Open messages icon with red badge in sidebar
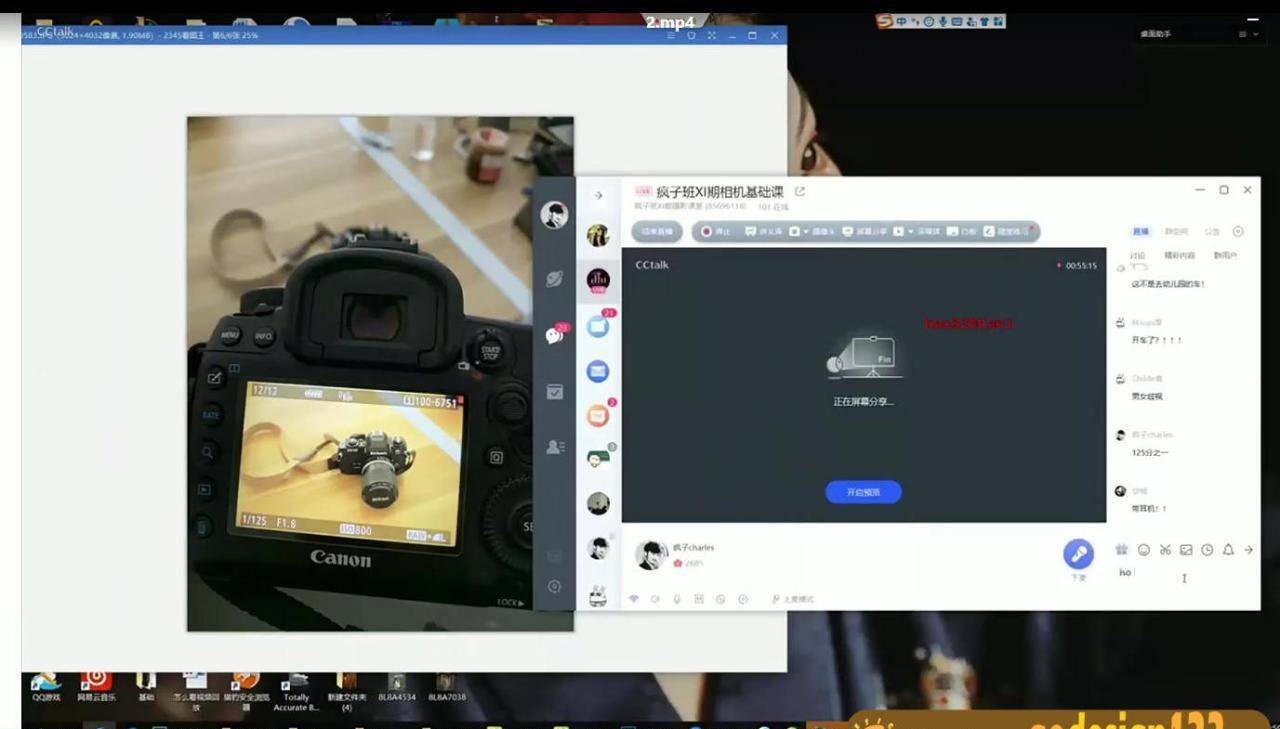 coord(555,335)
